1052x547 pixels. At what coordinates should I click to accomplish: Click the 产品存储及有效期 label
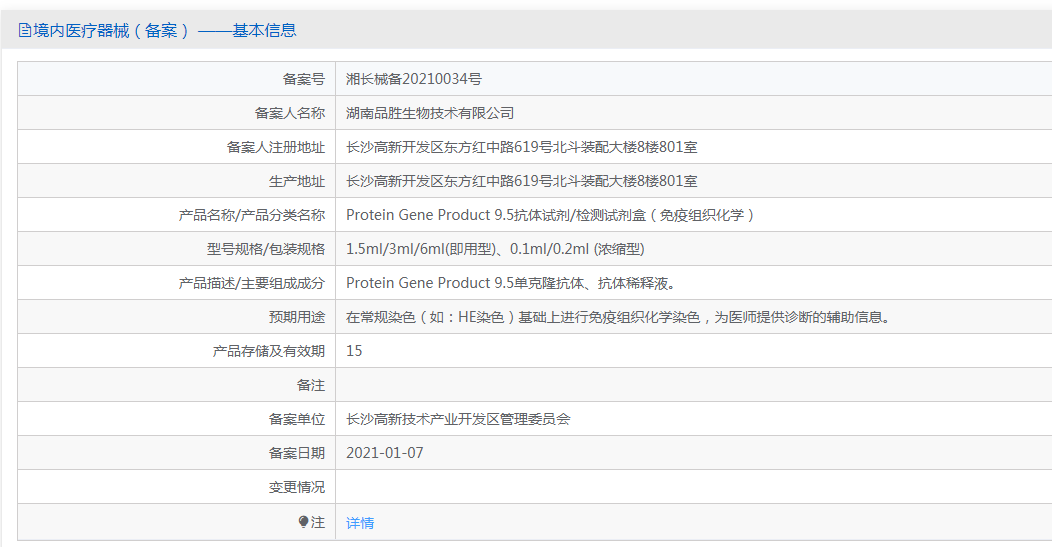click(x=269, y=352)
